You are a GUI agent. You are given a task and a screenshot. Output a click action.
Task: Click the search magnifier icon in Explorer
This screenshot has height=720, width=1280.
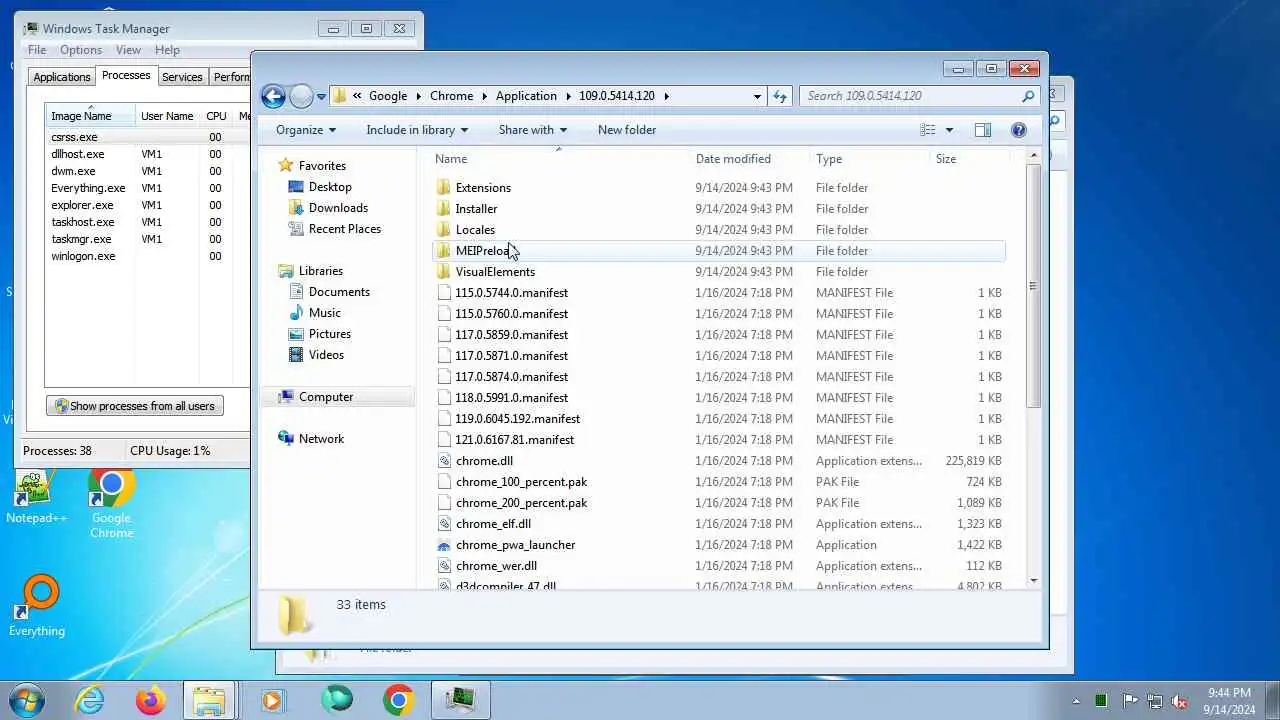click(1027, 96)
